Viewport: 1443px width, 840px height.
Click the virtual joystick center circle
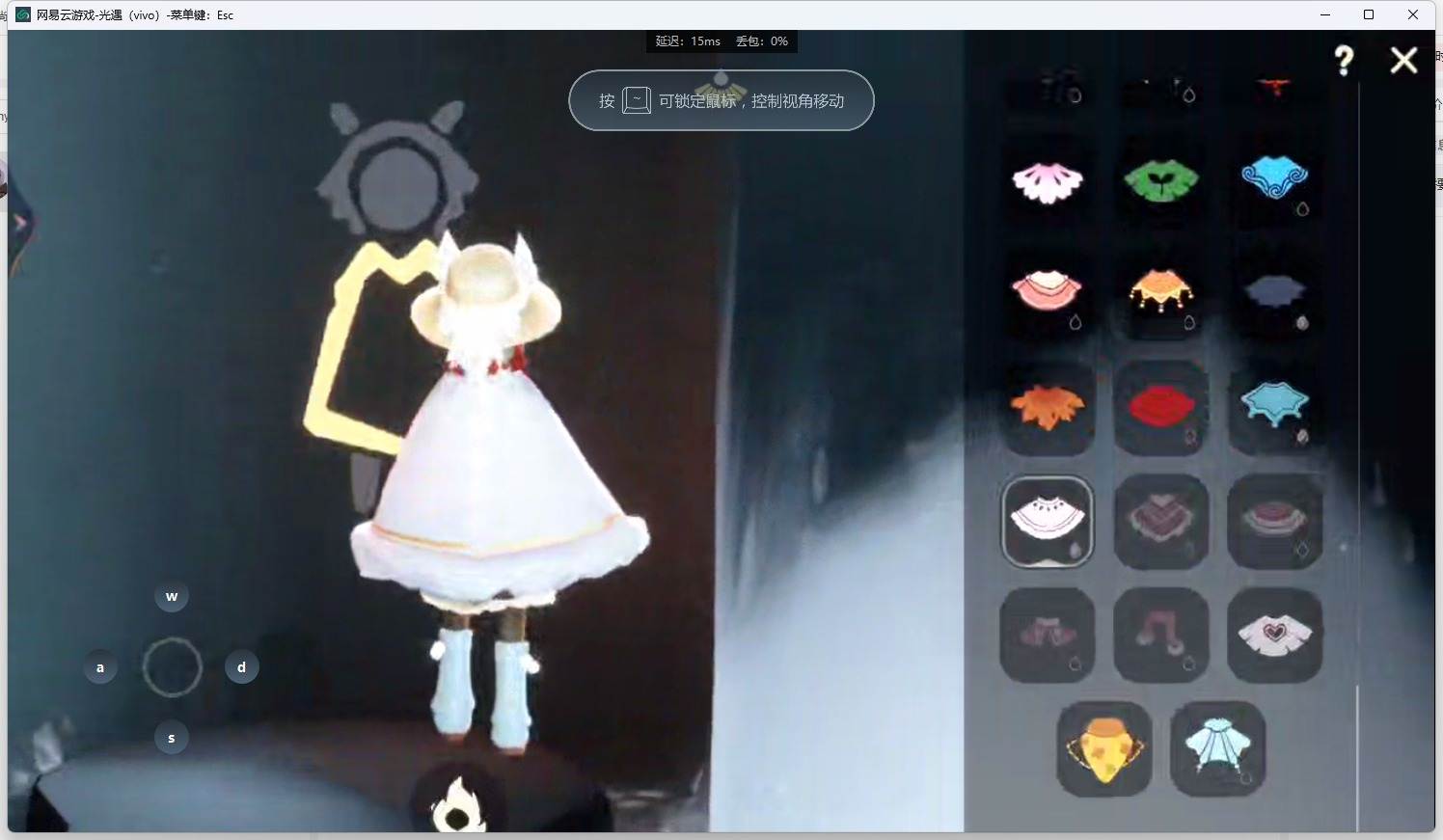(x=172, y=667)
